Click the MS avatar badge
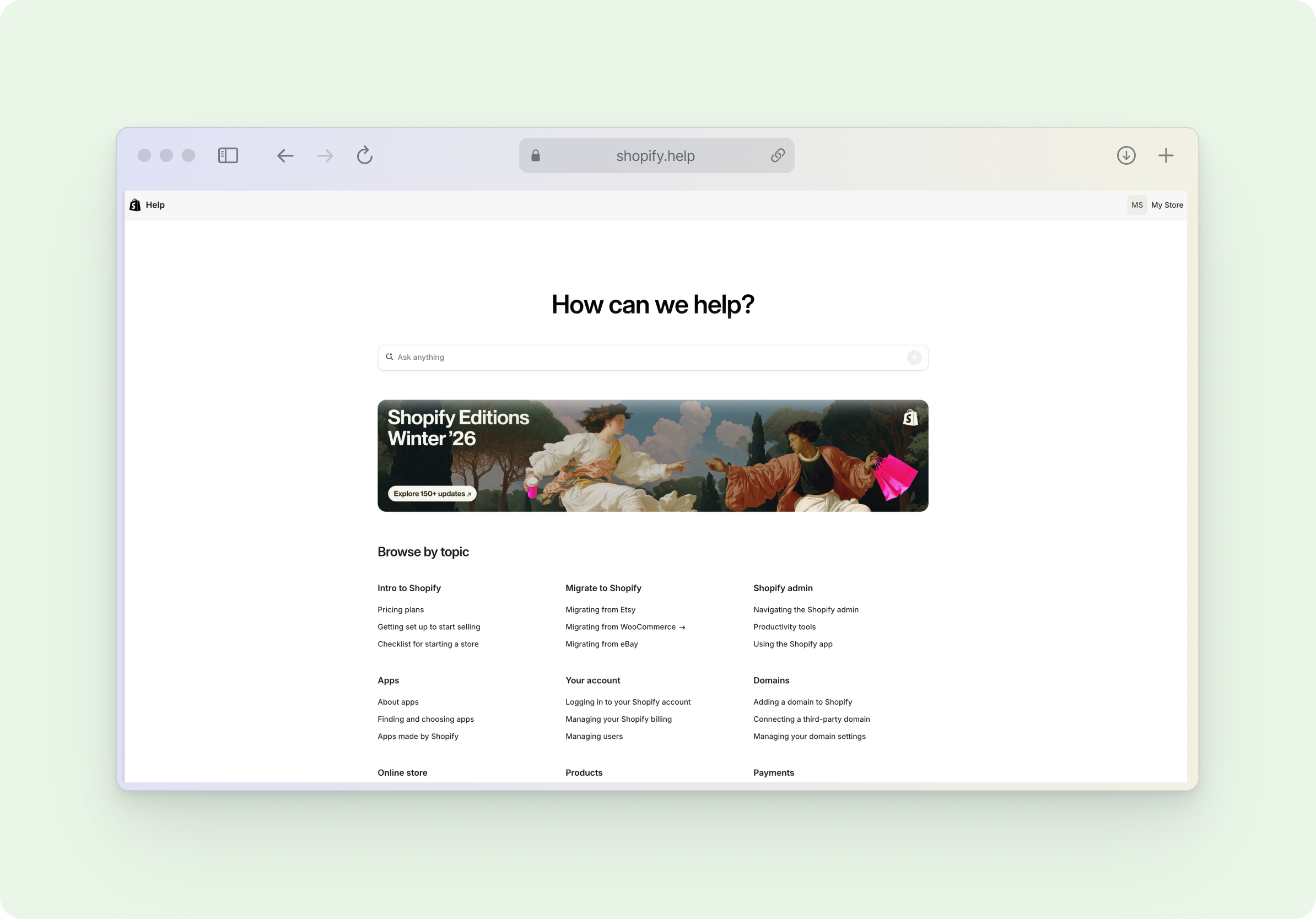Screen dimensions: 1316x919 click(1136, 205)
